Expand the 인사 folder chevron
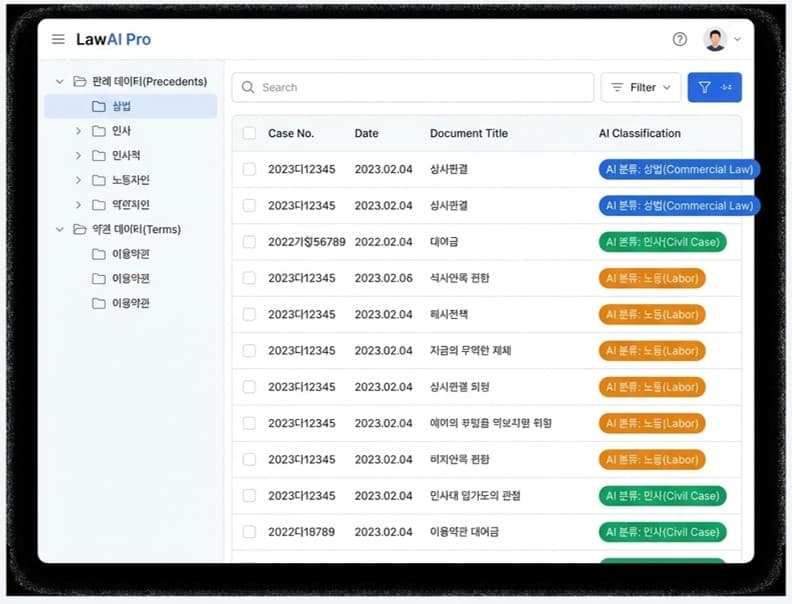Image resolution: width=792 pixels, height=604 pixels. (78, 131)
